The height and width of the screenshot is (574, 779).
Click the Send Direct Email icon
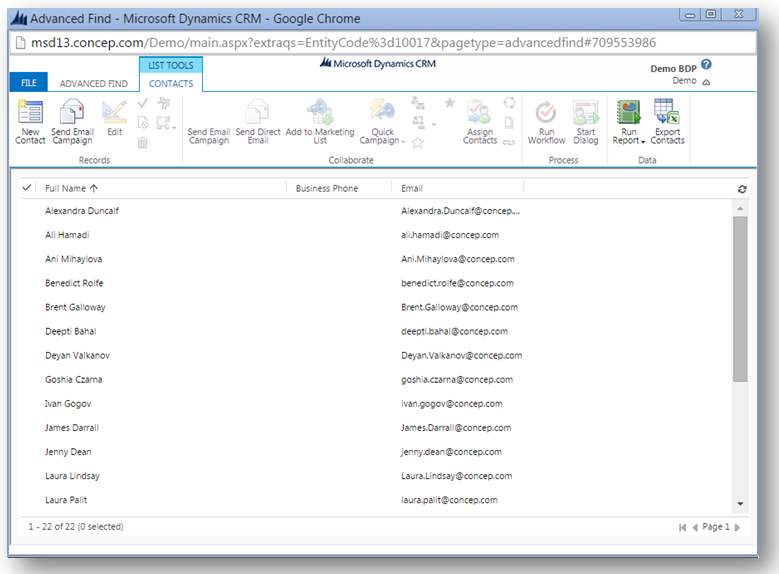tap(257, 111)
